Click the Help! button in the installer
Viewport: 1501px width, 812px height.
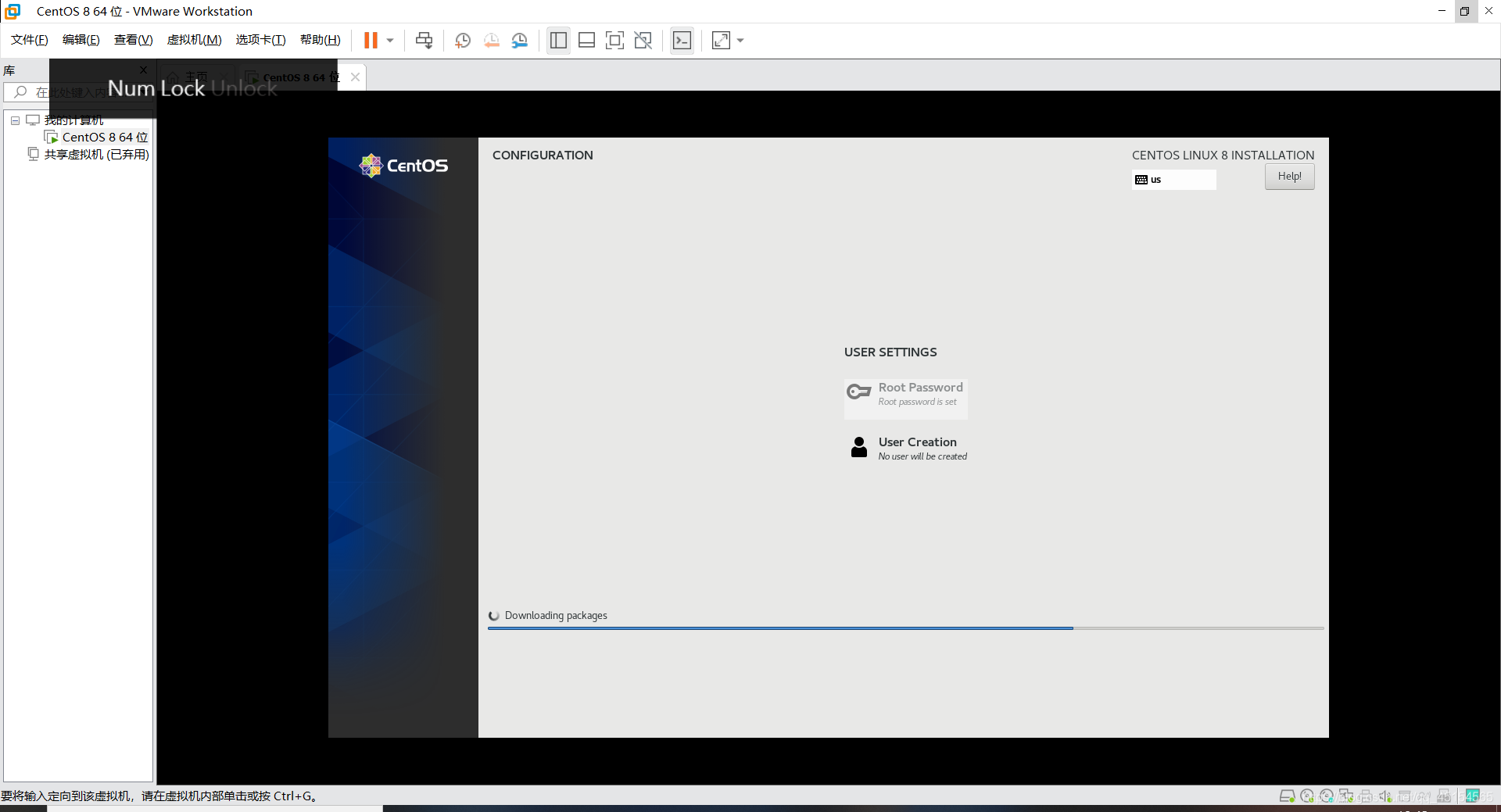[x=1289, y=177]
